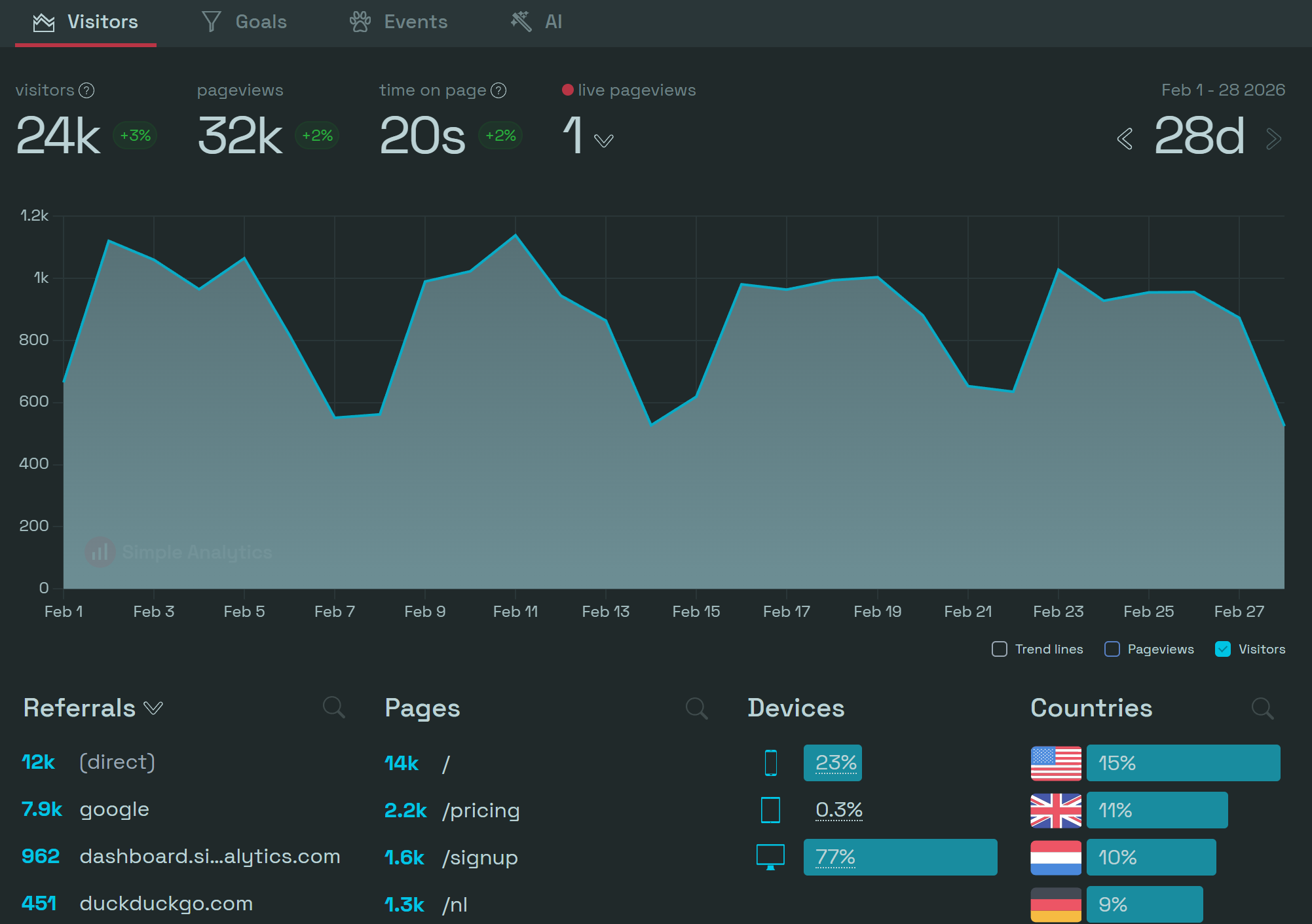Screen dimensions: 1312x924
Task: Open the duckduckgo.com referral link
Action: tap(166, 904)
